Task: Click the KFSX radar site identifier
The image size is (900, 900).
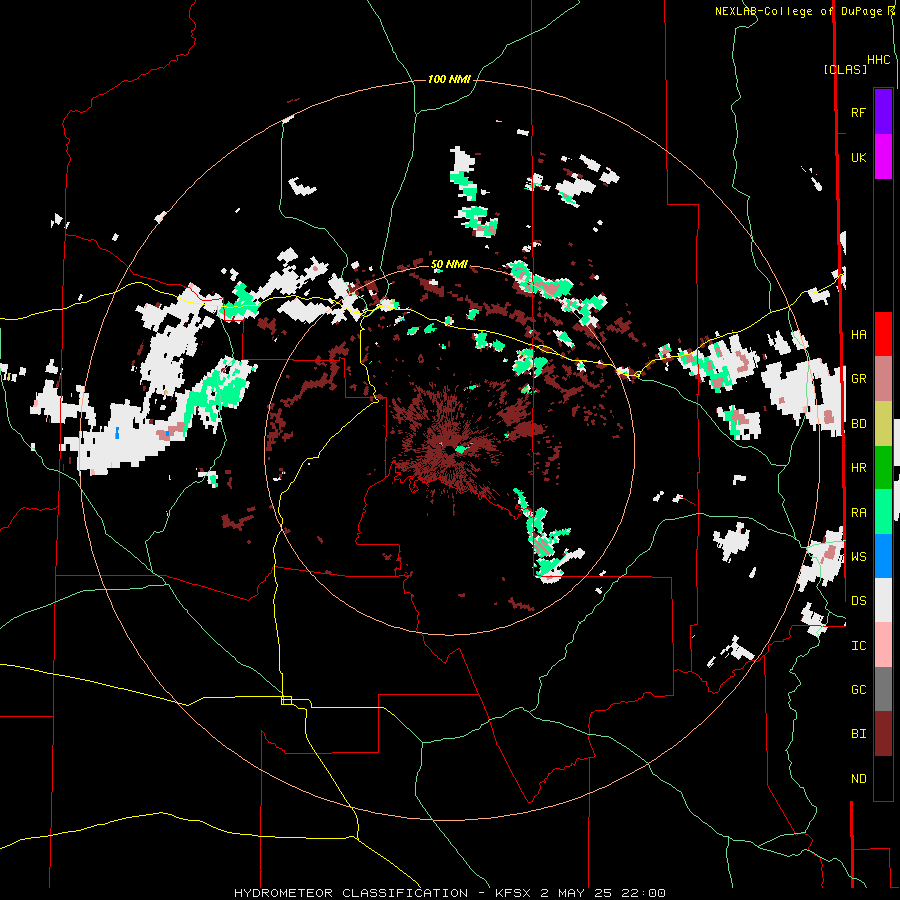Action: [x=515, y=893]
